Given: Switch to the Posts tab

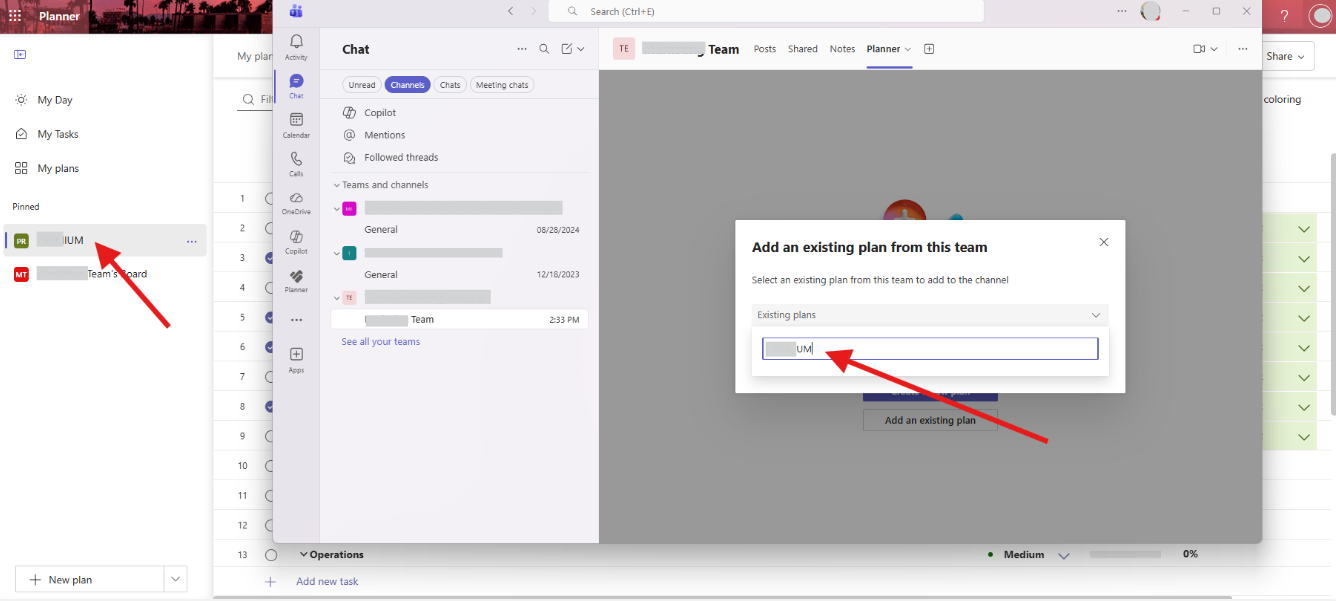Looking at the screenshot, I should point(765,49).
